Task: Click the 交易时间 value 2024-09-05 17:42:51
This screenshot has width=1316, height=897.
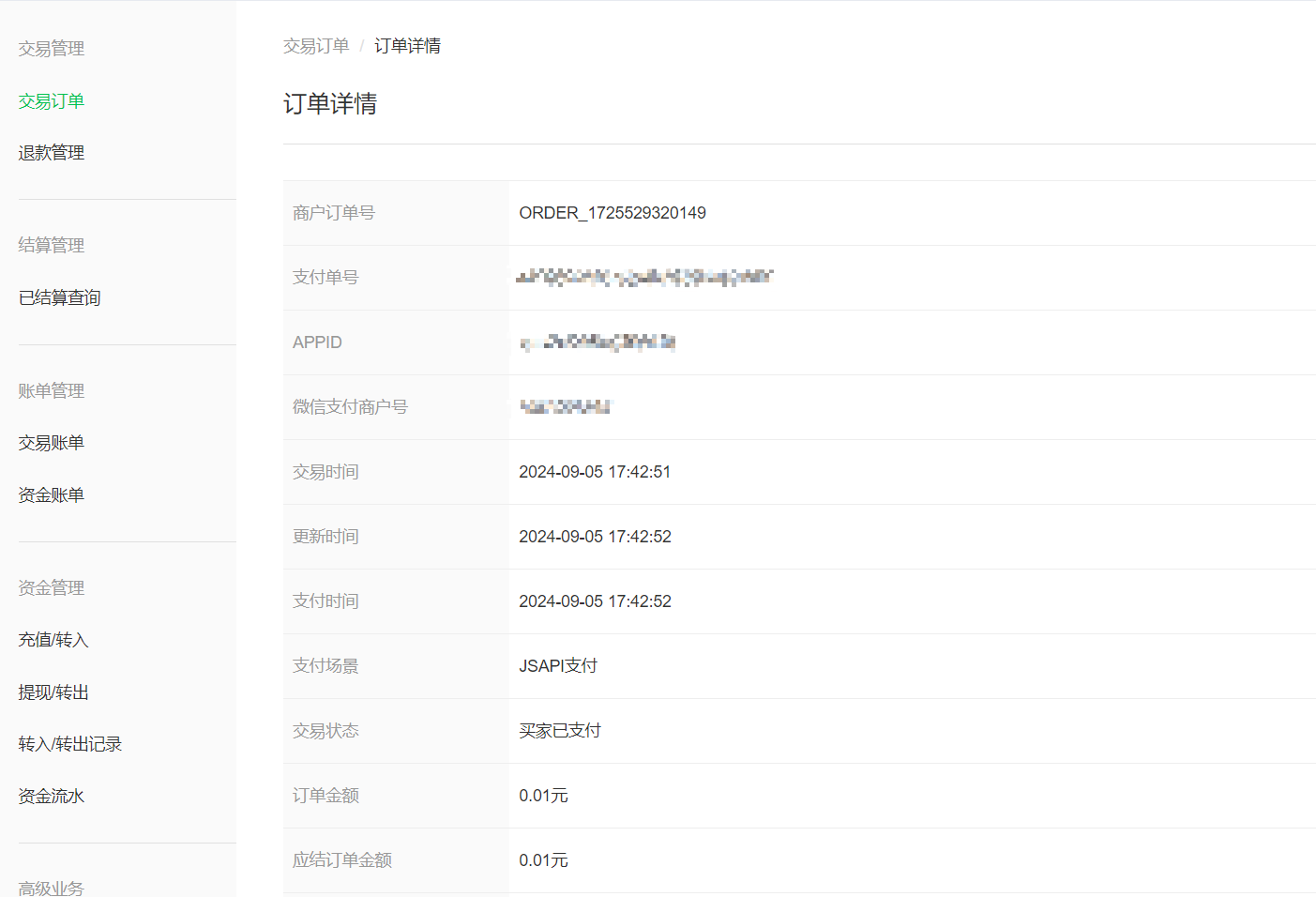Action: click(x=595, y=472)
